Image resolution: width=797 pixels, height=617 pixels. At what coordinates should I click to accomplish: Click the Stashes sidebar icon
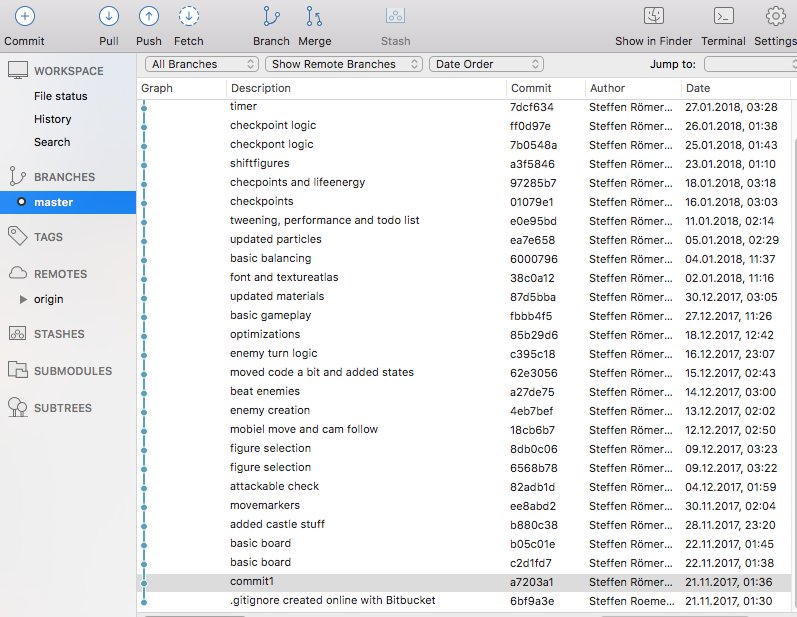pos(17,333)
